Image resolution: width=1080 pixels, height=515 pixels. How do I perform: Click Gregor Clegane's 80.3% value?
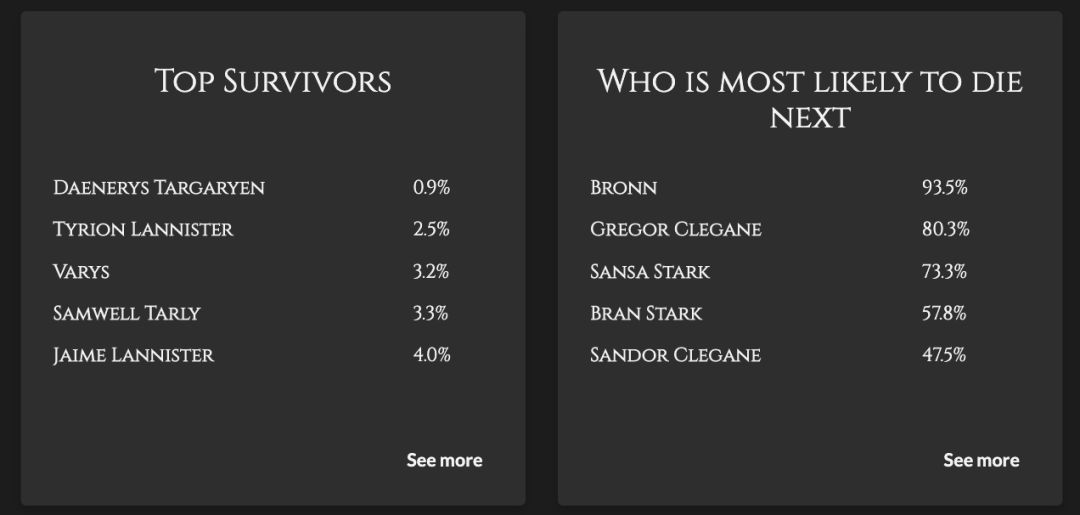(x=945, y=230)
